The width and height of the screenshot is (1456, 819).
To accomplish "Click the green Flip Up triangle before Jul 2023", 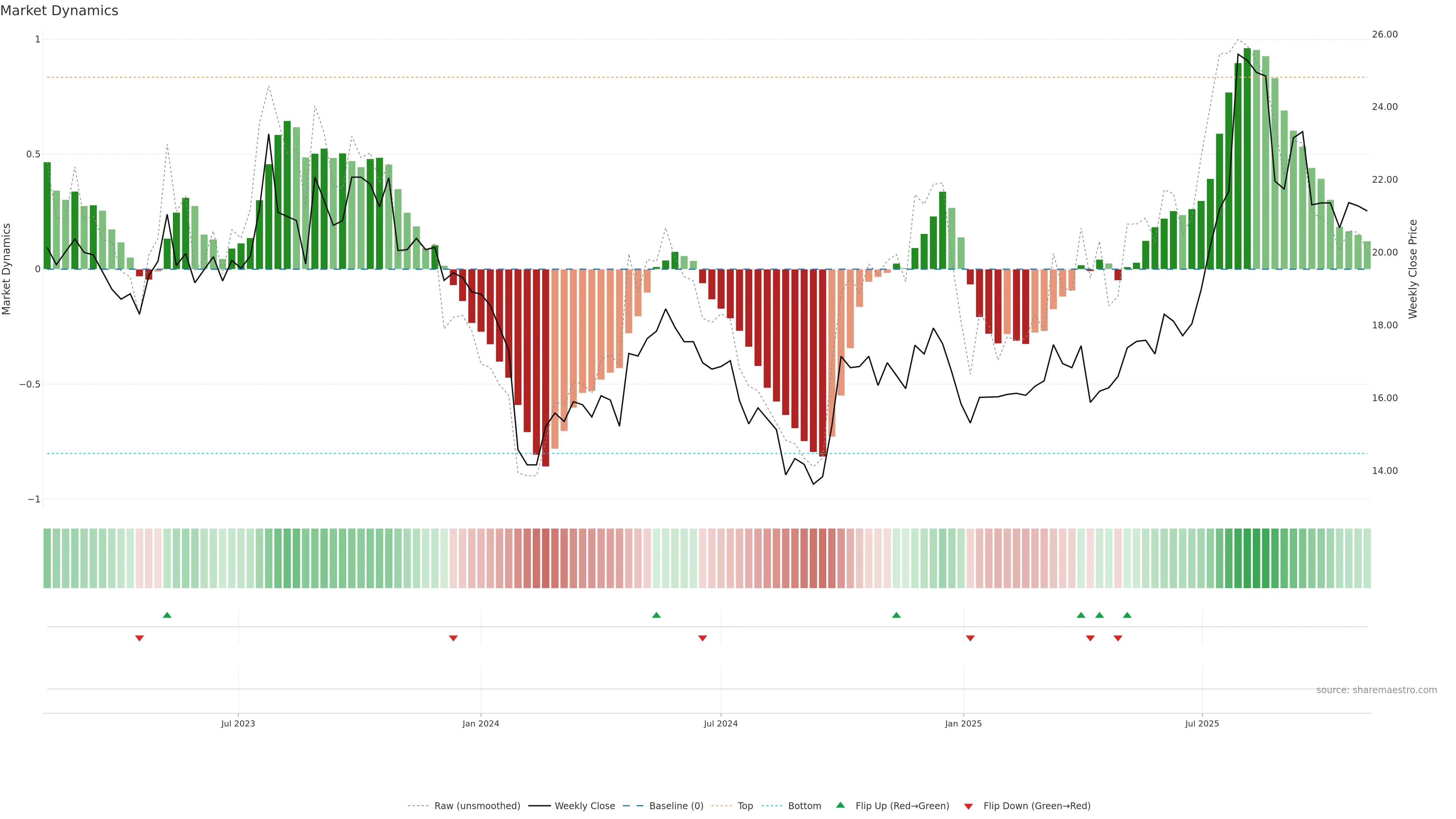I will (x=167, y=615).
